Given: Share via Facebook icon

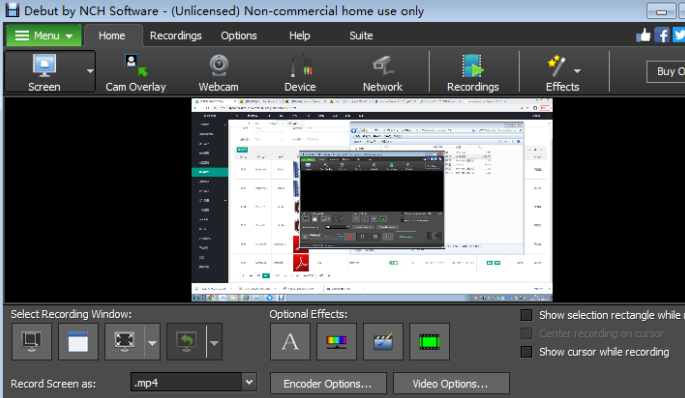Looking at the screenshot, I should coord(662,35).
